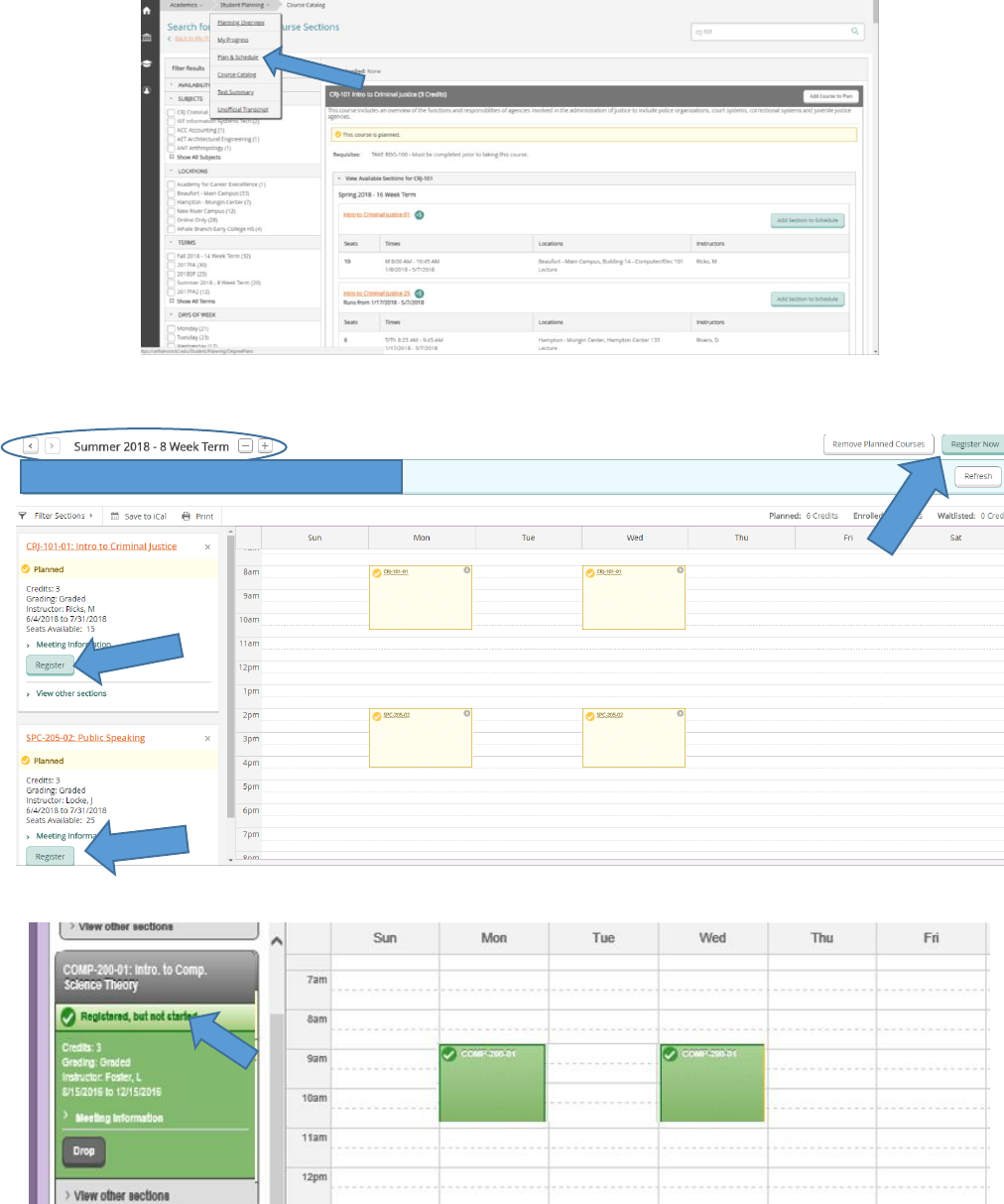Remove the Monday CRJ-101-01 calendar block
Image resolution: width=1004 pixels, height=1204 pixels.
click(x=467, y=570)
